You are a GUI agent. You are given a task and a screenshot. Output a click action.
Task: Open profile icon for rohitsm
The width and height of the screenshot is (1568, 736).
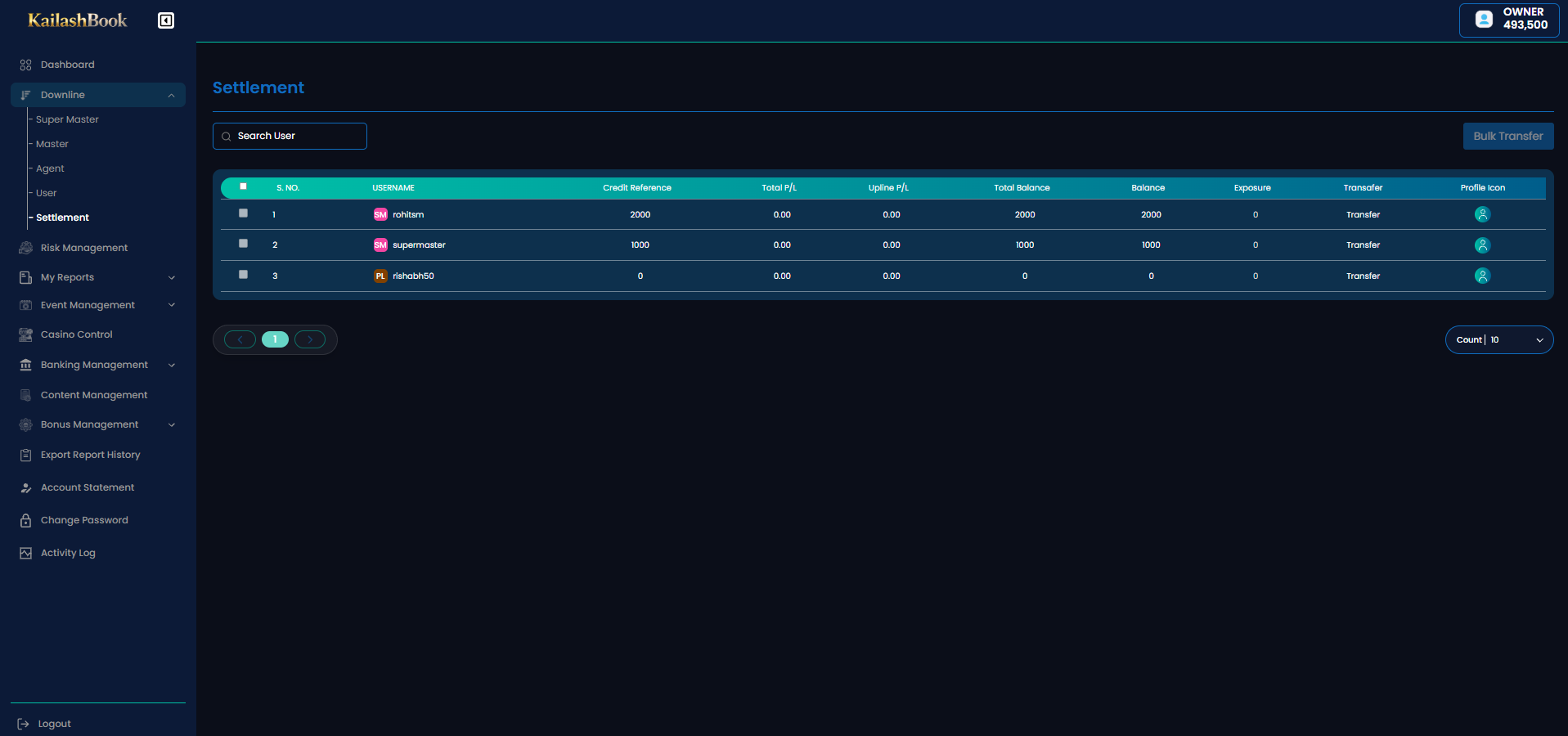[1482, 214]
